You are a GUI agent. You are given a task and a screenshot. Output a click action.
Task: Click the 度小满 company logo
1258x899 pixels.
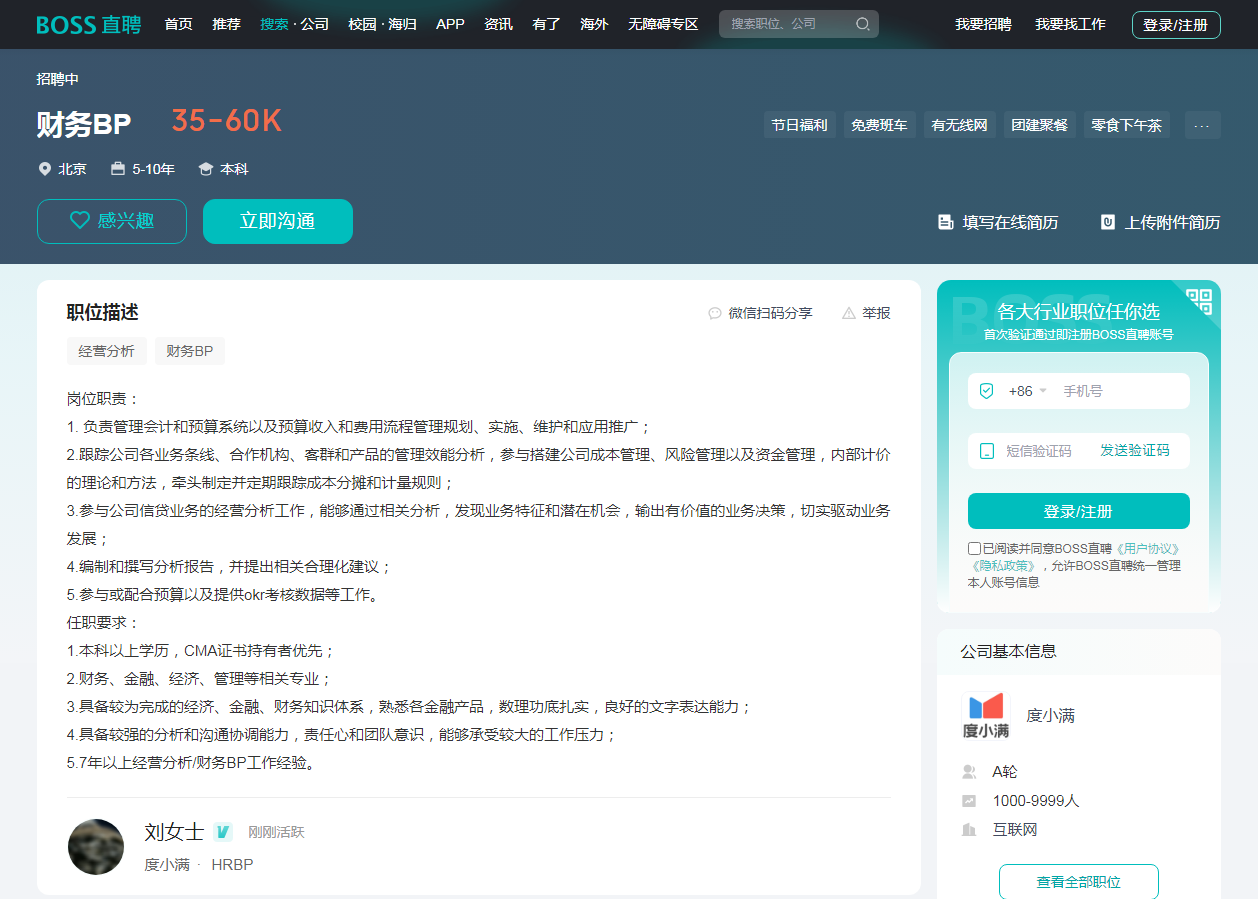point(985,715)
